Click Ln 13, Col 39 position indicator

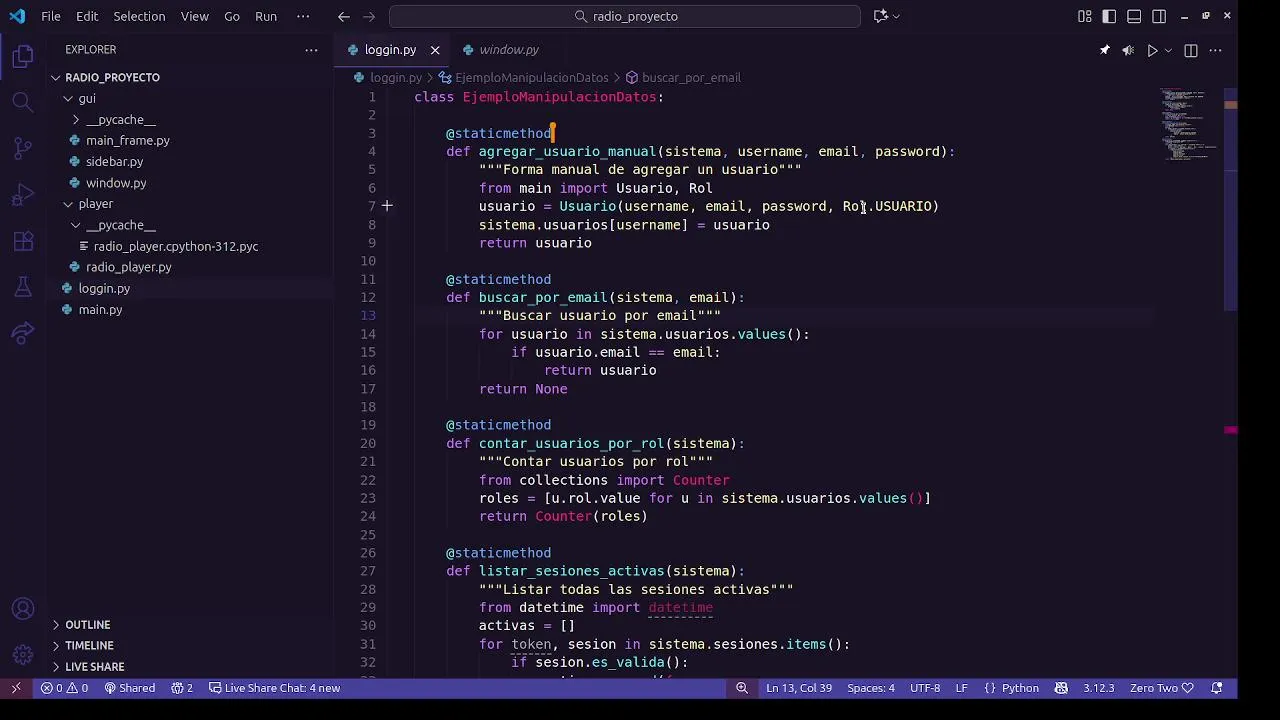[x=799, y=688]
